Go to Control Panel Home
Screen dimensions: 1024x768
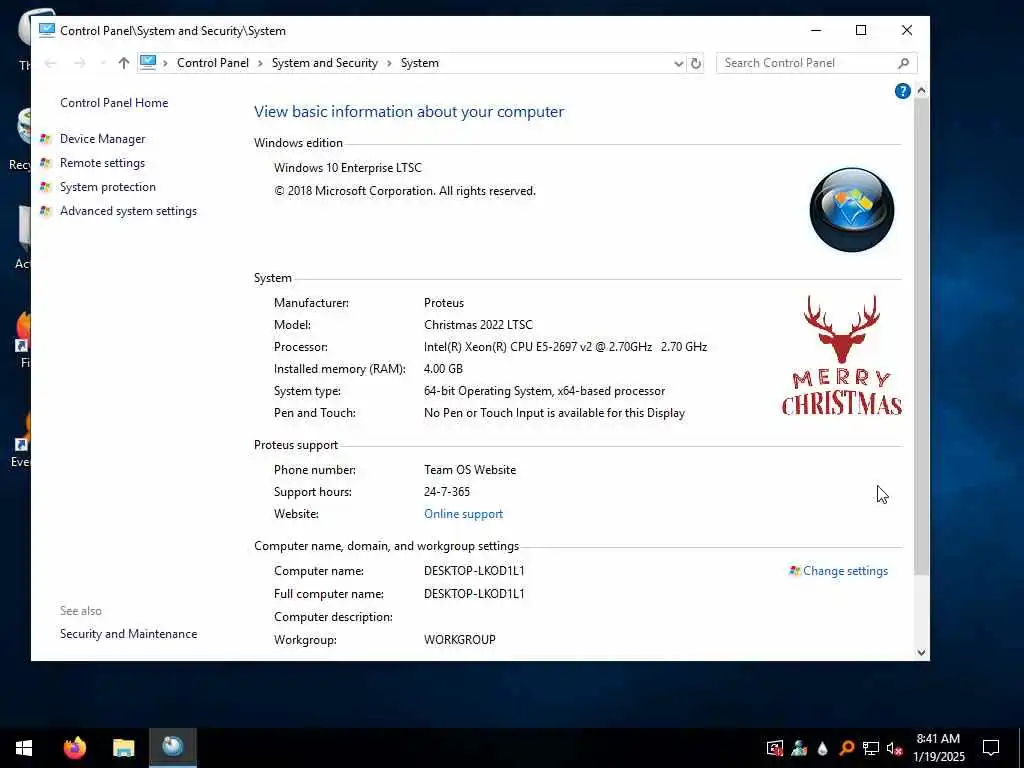[114, 103]
